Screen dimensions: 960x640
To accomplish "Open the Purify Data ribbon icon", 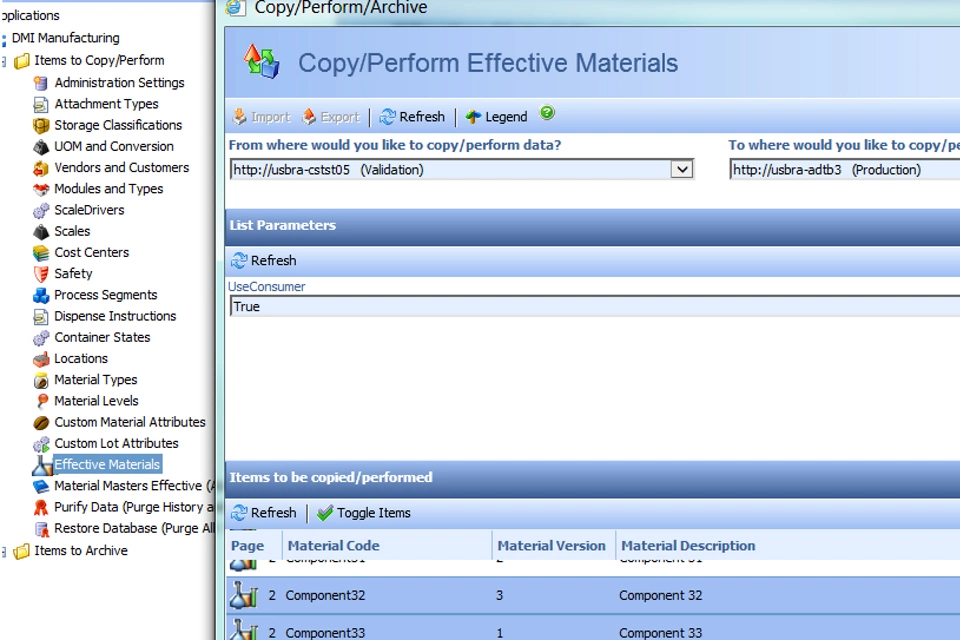I will tap(40, 508).
